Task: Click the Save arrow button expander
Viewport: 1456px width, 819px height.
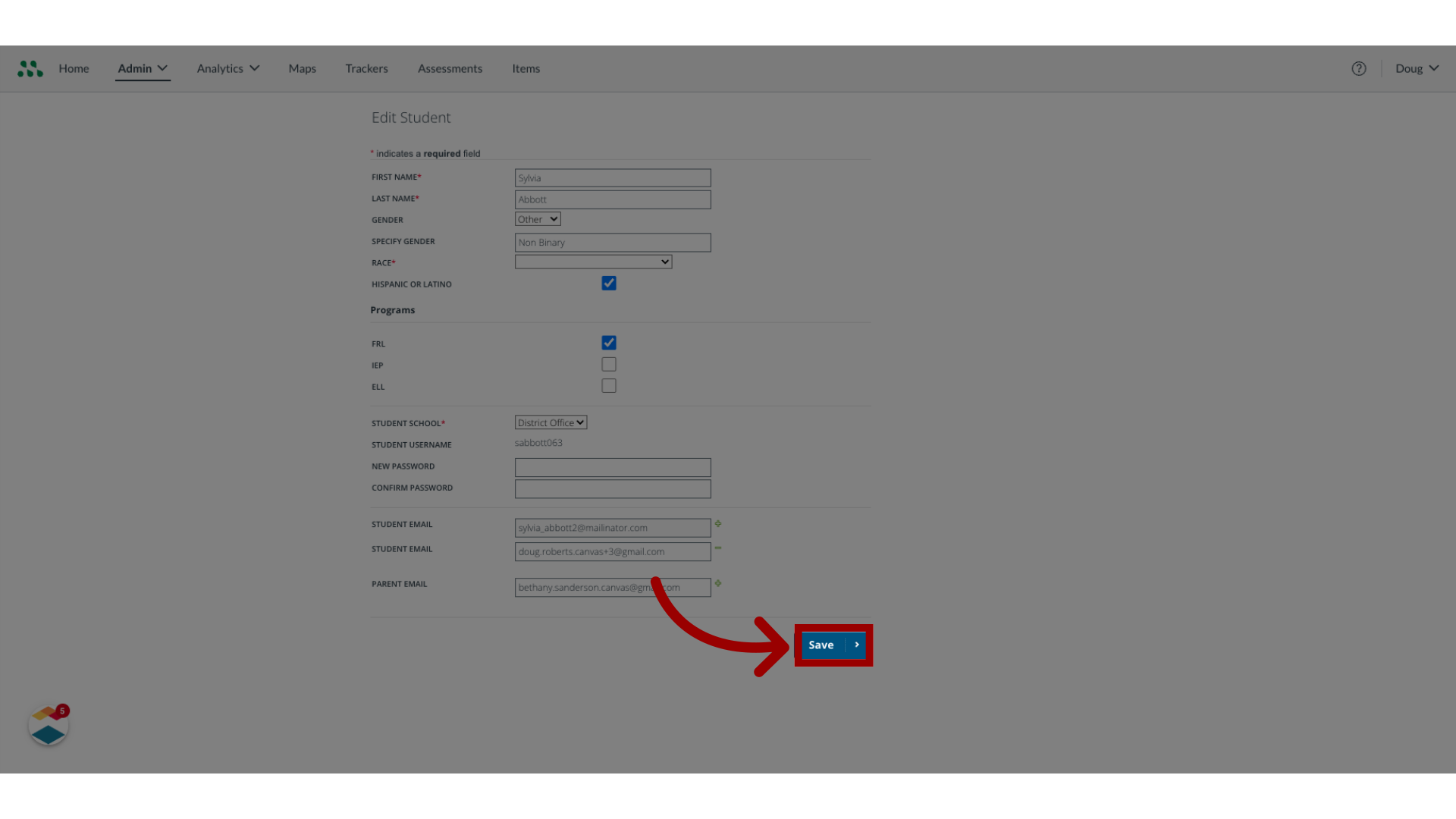Action: (856, 644)
